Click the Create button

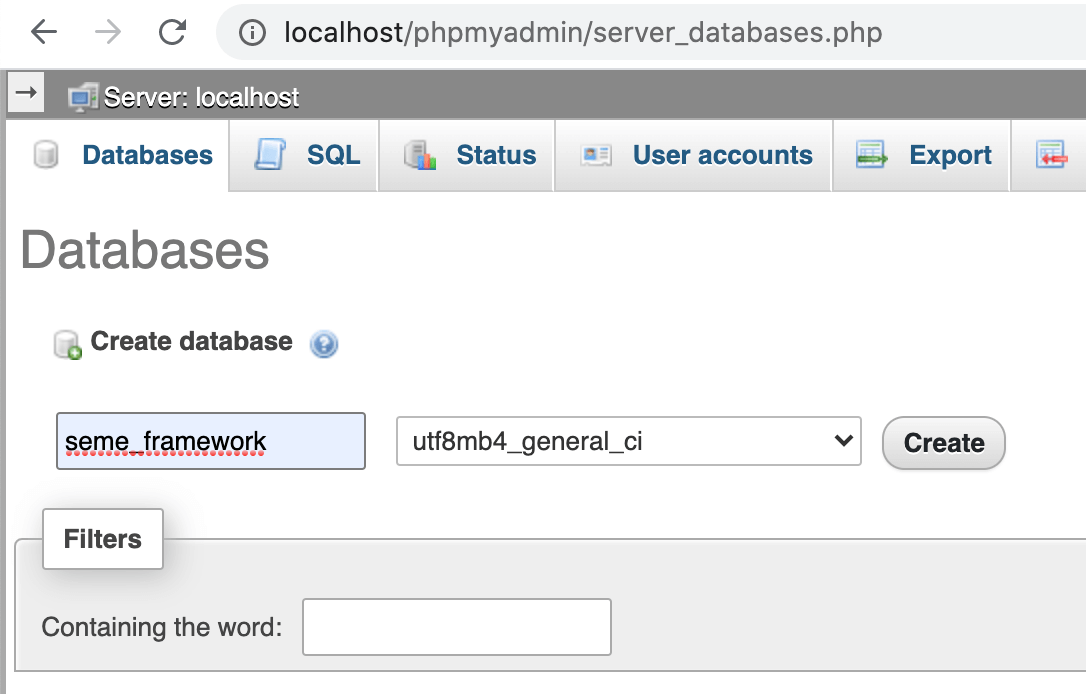tap(943, 443)
